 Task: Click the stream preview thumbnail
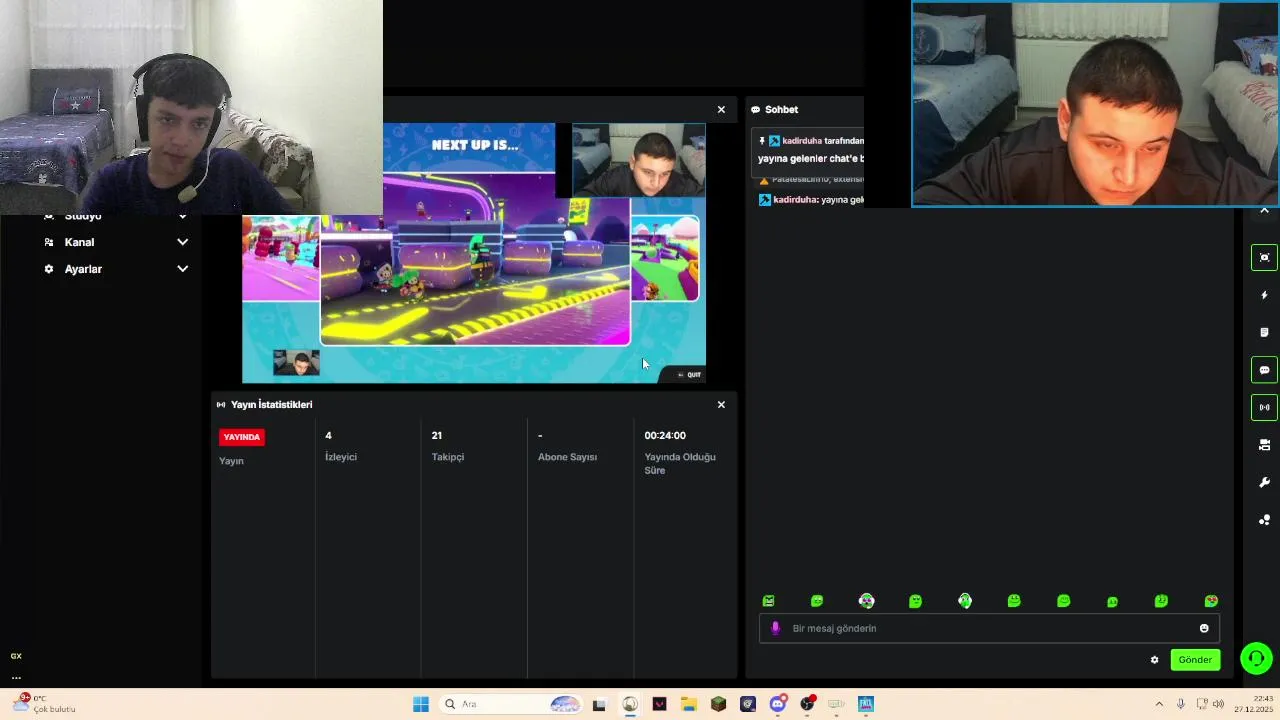click(474, 253)
